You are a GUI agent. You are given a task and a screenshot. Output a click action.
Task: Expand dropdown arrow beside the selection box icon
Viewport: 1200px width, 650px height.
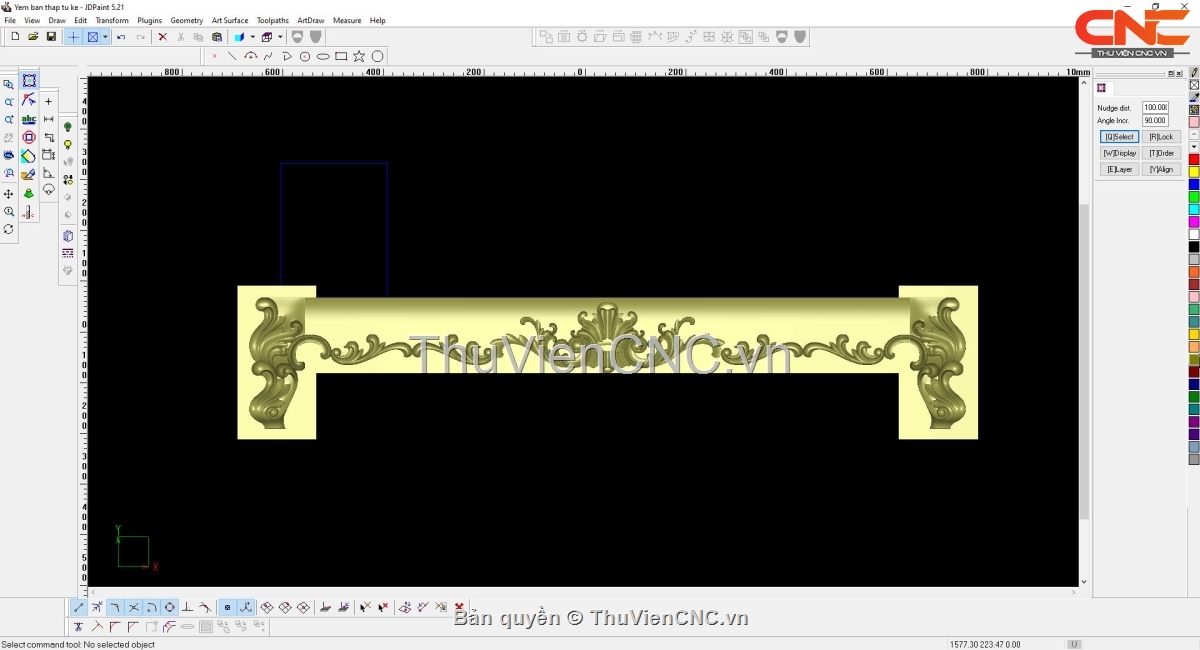click(105, 37)
